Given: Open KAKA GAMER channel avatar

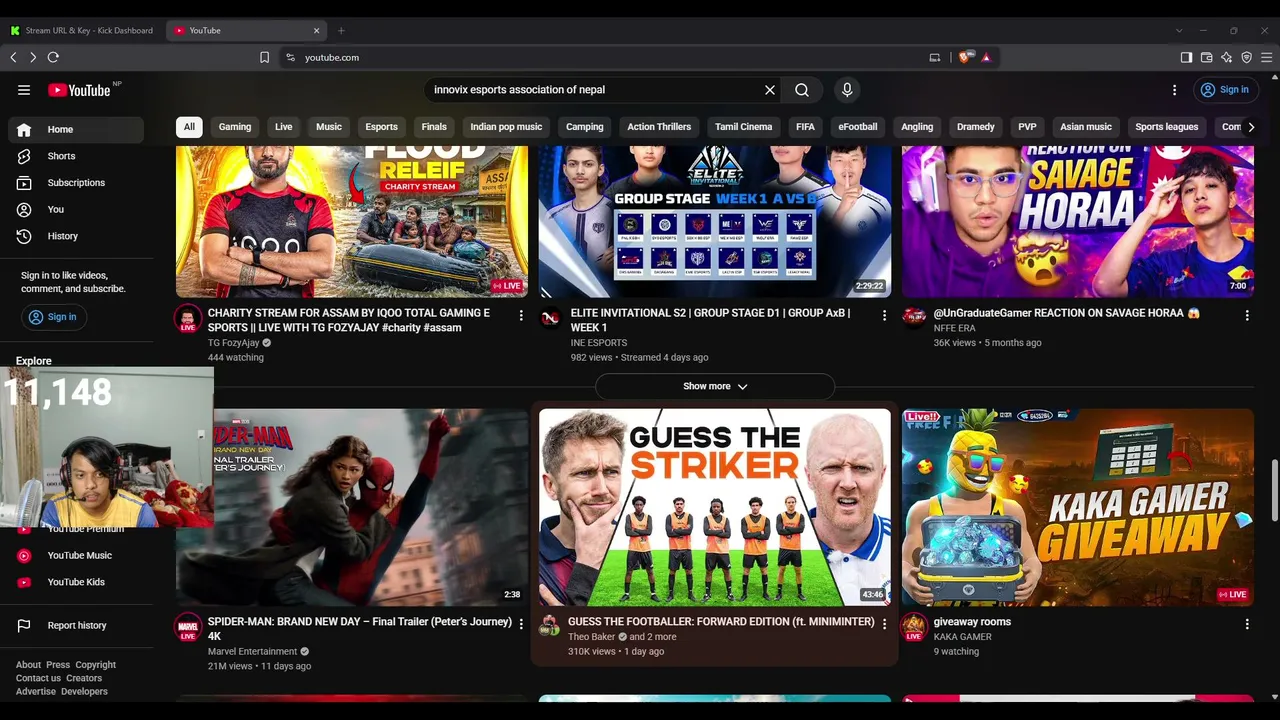Looking at the screenshot, I should [x=914, y=628].
